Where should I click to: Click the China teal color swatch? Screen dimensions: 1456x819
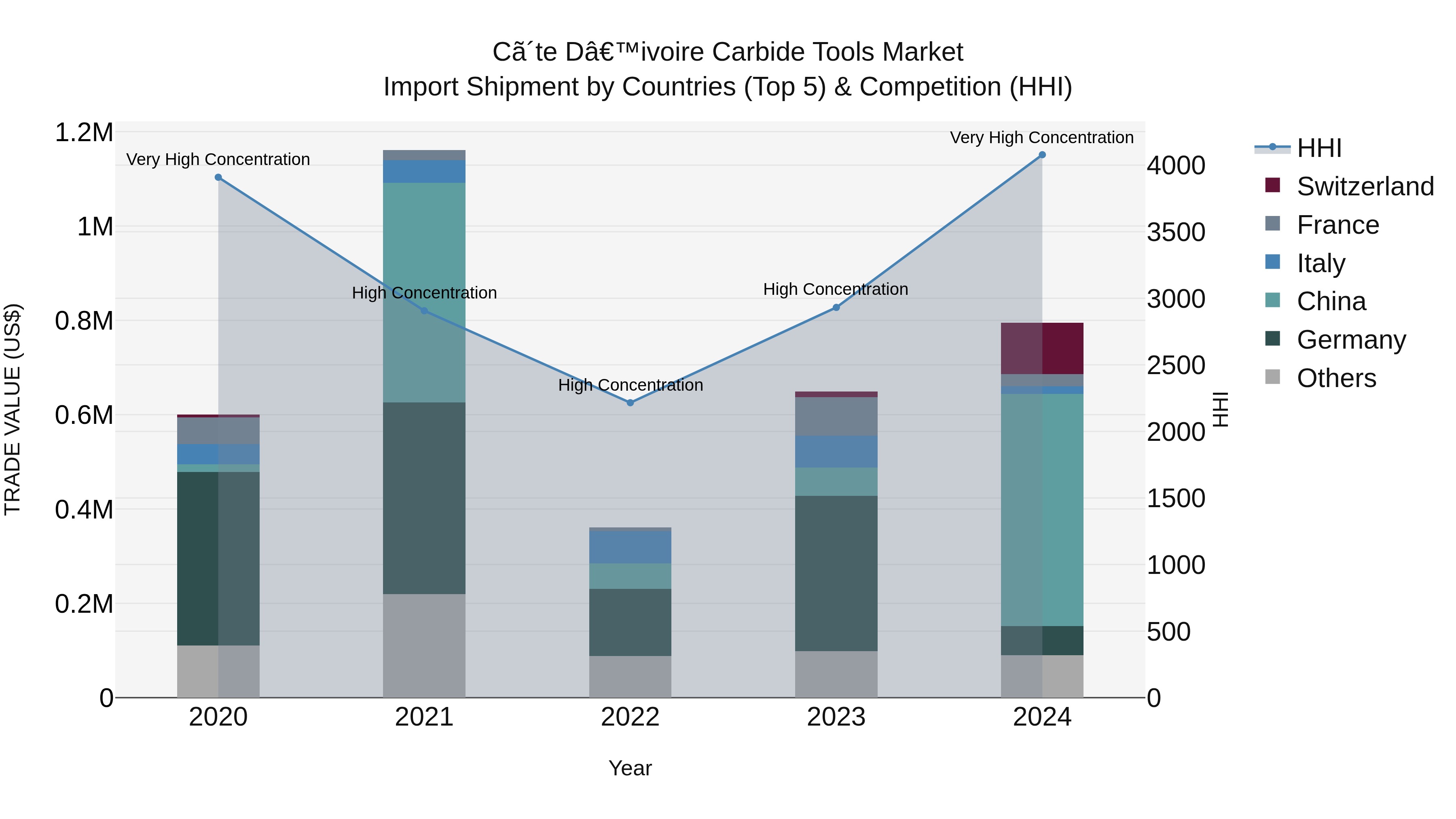[x=1272, y=300]
